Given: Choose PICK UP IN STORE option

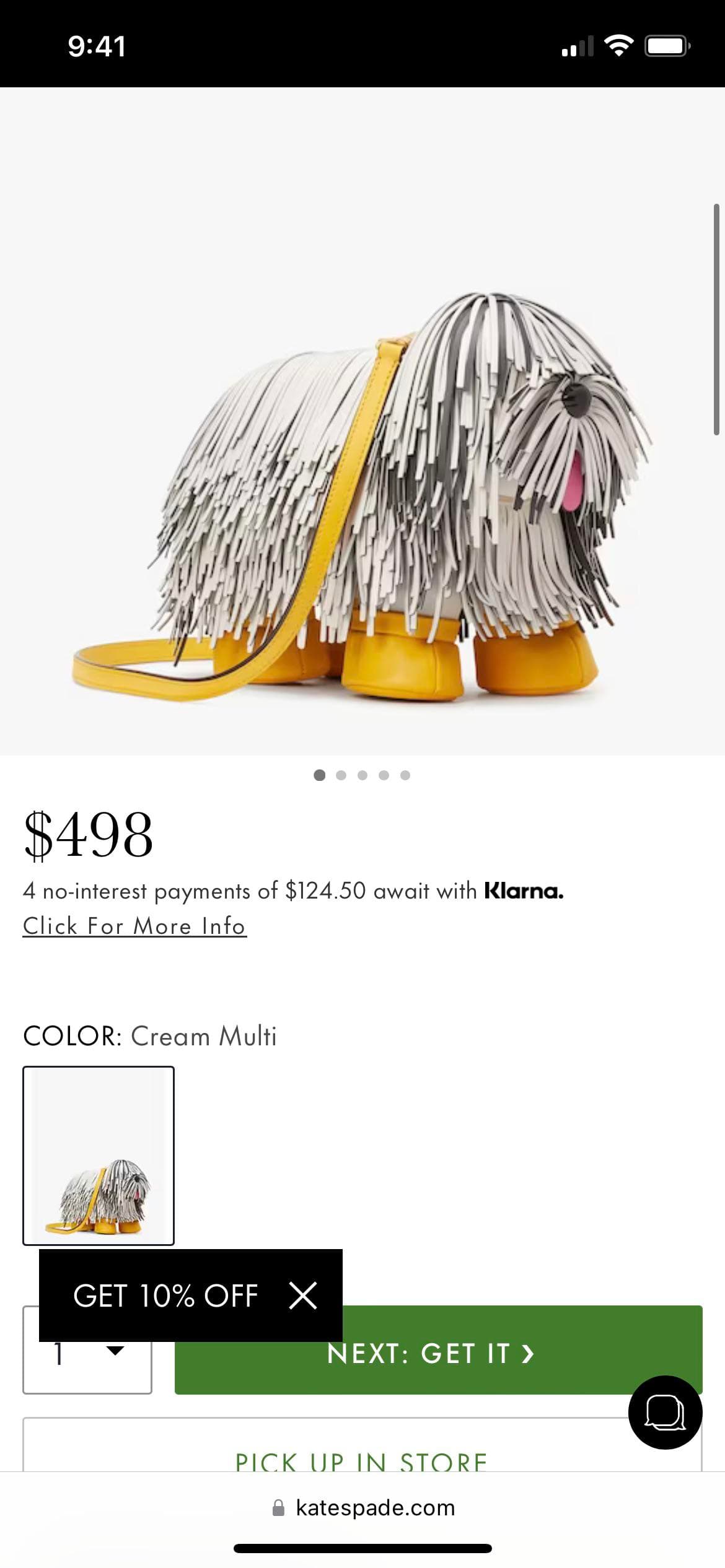Looking at the screenshot, I should [x=362, y=1445].
